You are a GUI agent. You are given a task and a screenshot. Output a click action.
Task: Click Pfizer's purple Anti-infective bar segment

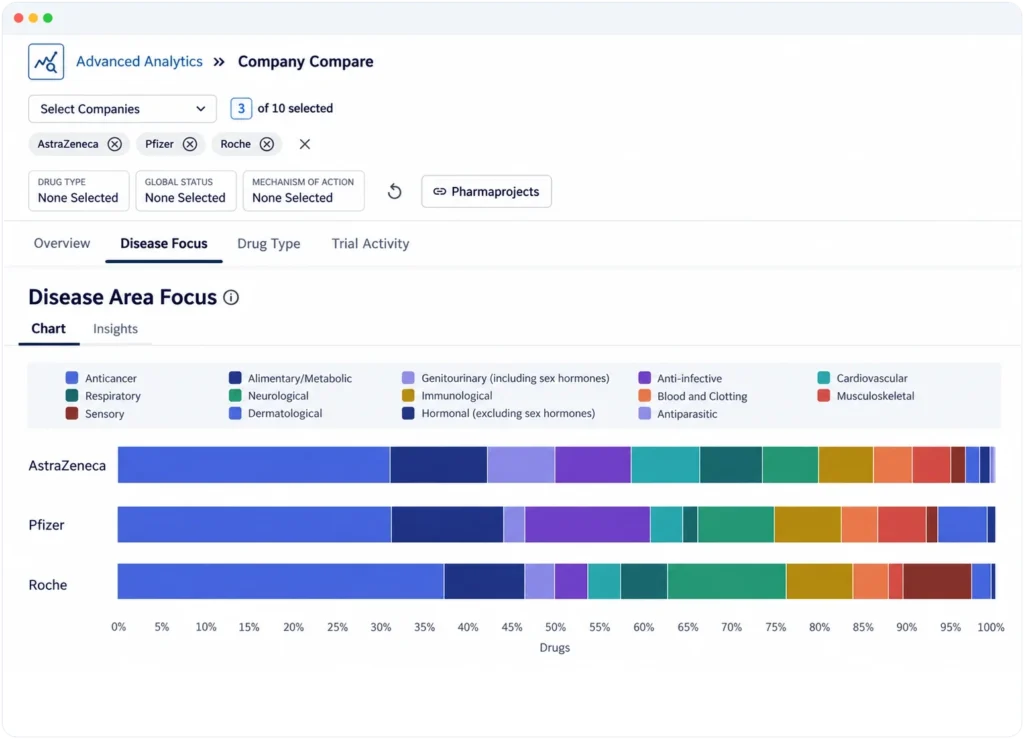point(588,524)
